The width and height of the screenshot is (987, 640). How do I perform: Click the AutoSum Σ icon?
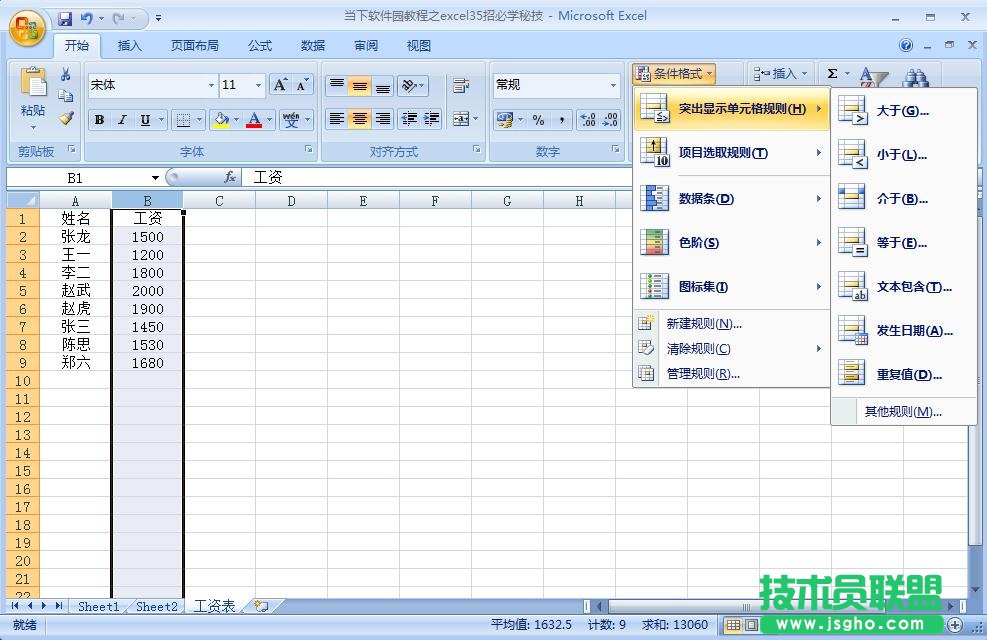833,73
